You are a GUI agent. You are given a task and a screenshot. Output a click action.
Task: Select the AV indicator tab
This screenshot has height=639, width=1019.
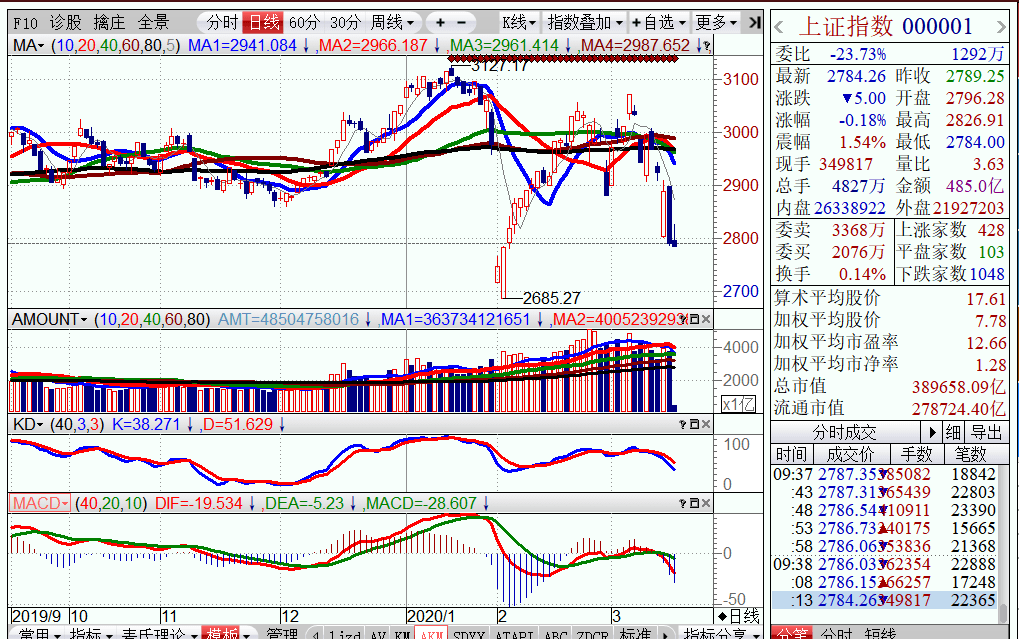378,634
